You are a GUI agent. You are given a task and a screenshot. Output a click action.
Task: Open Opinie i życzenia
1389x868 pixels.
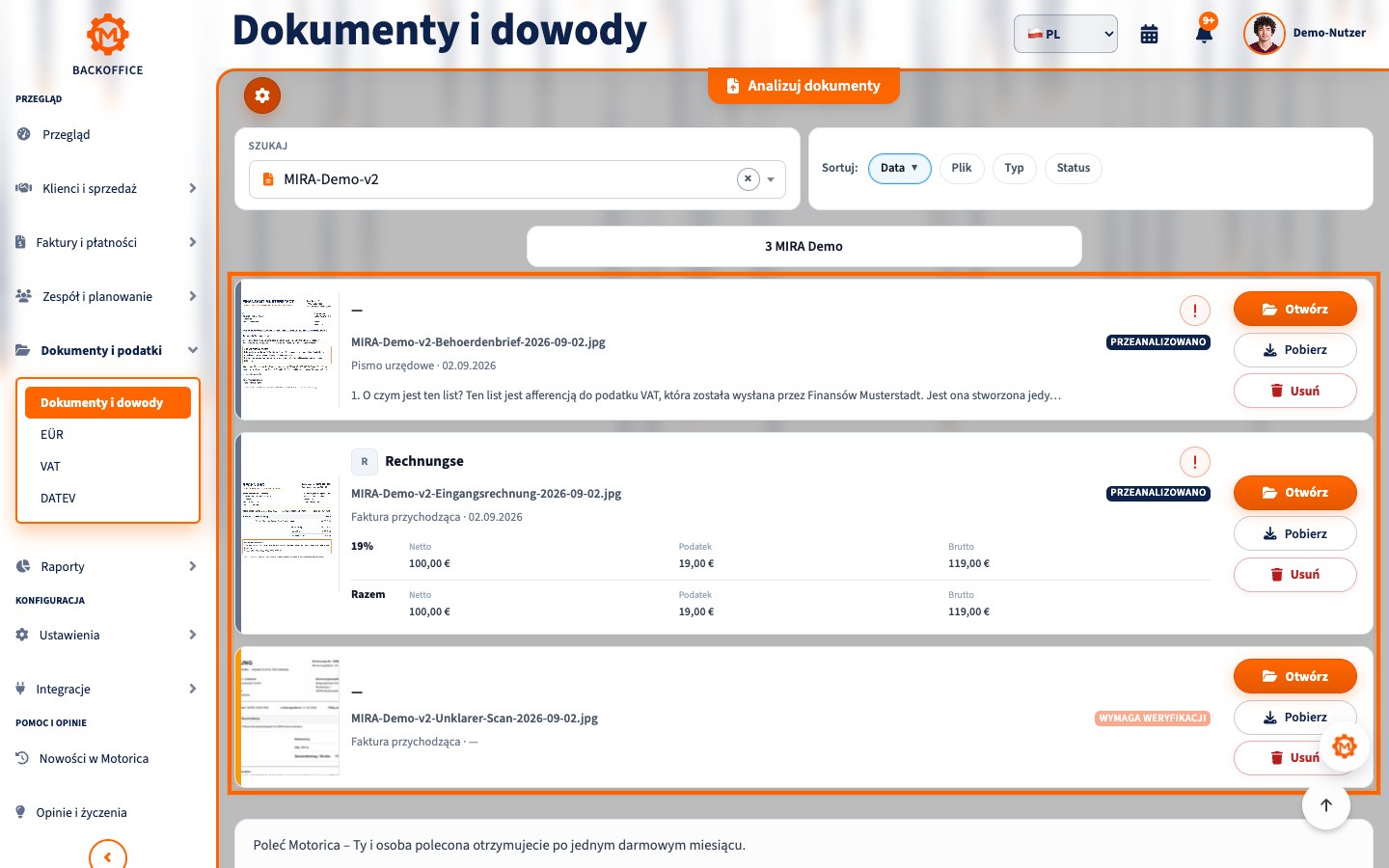pyautogui.click(x=108, y=813)
